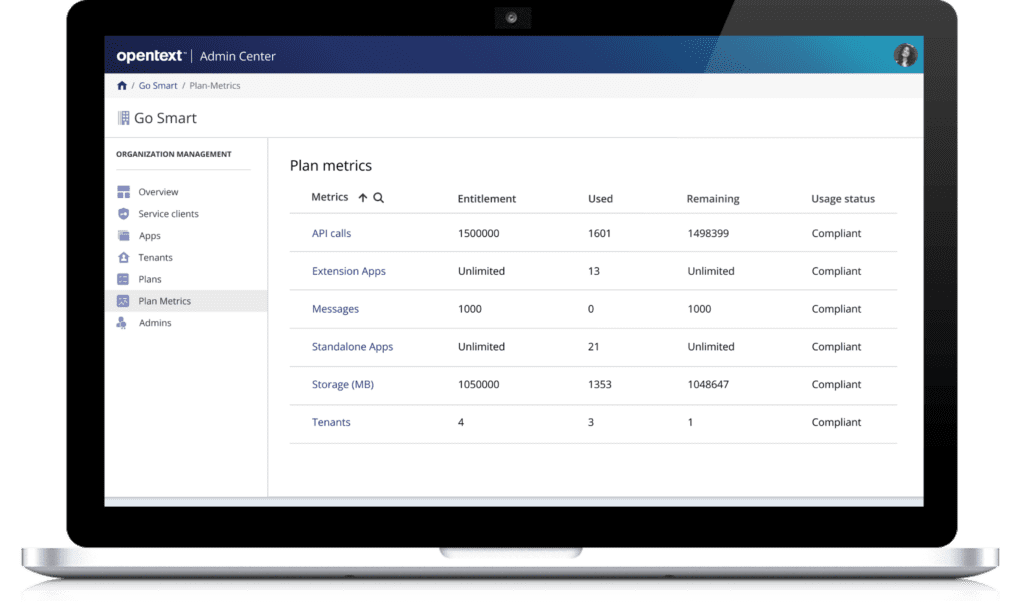The width and height of the screenshot is (1024, 611).
Task: Click the Go Smart organization building icon
Action: (123, 118)
